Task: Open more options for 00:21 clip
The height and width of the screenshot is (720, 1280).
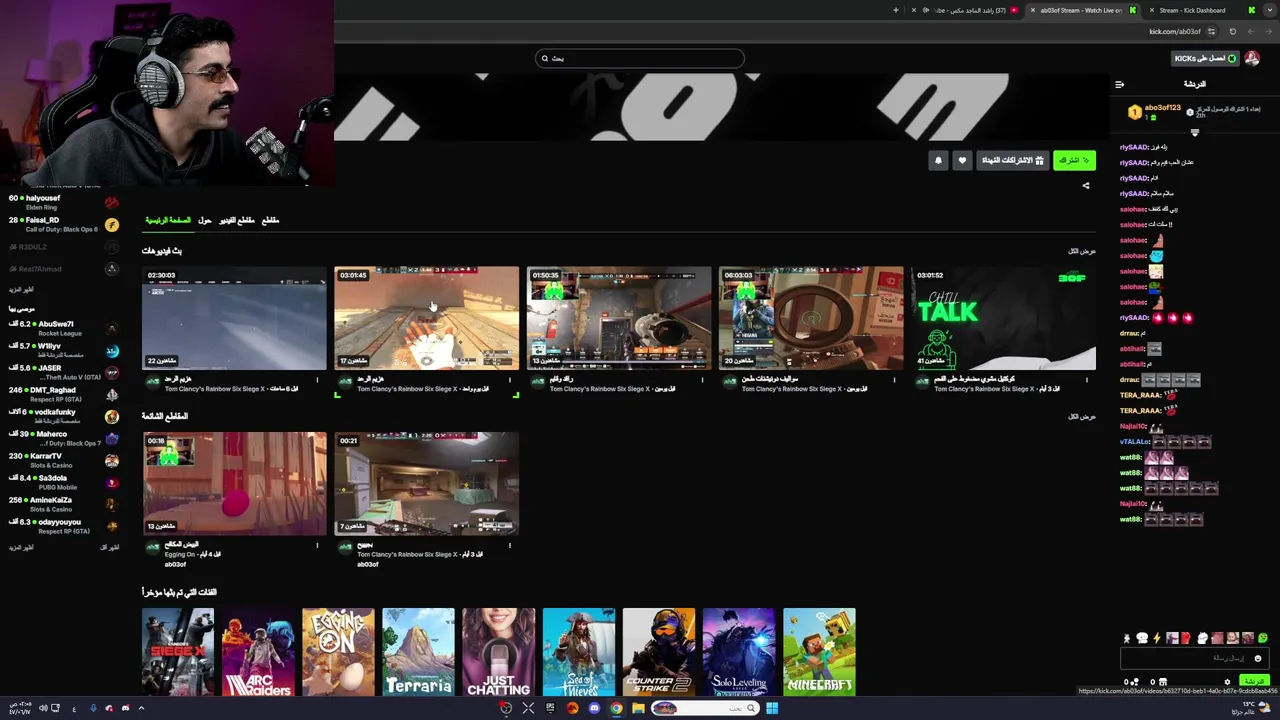Action: point(509,545)
